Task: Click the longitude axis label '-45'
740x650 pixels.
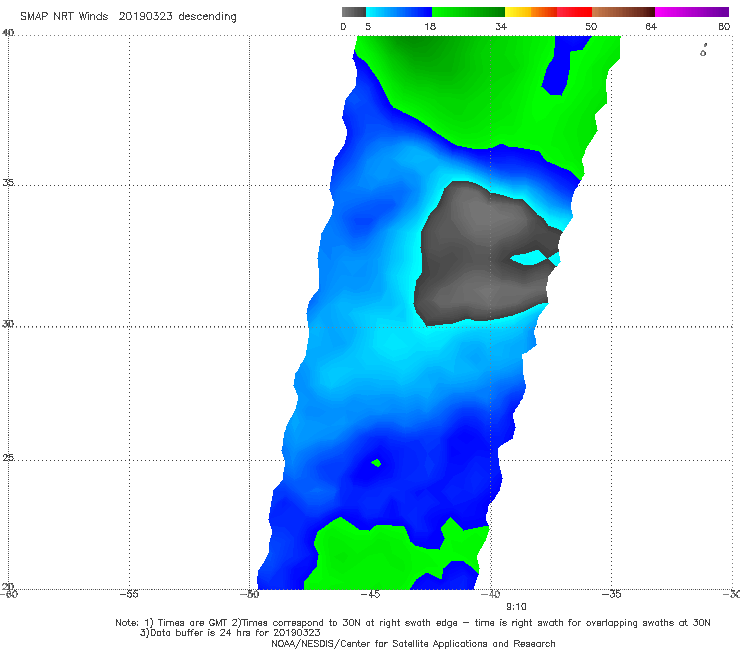Action: click(370, 594)
